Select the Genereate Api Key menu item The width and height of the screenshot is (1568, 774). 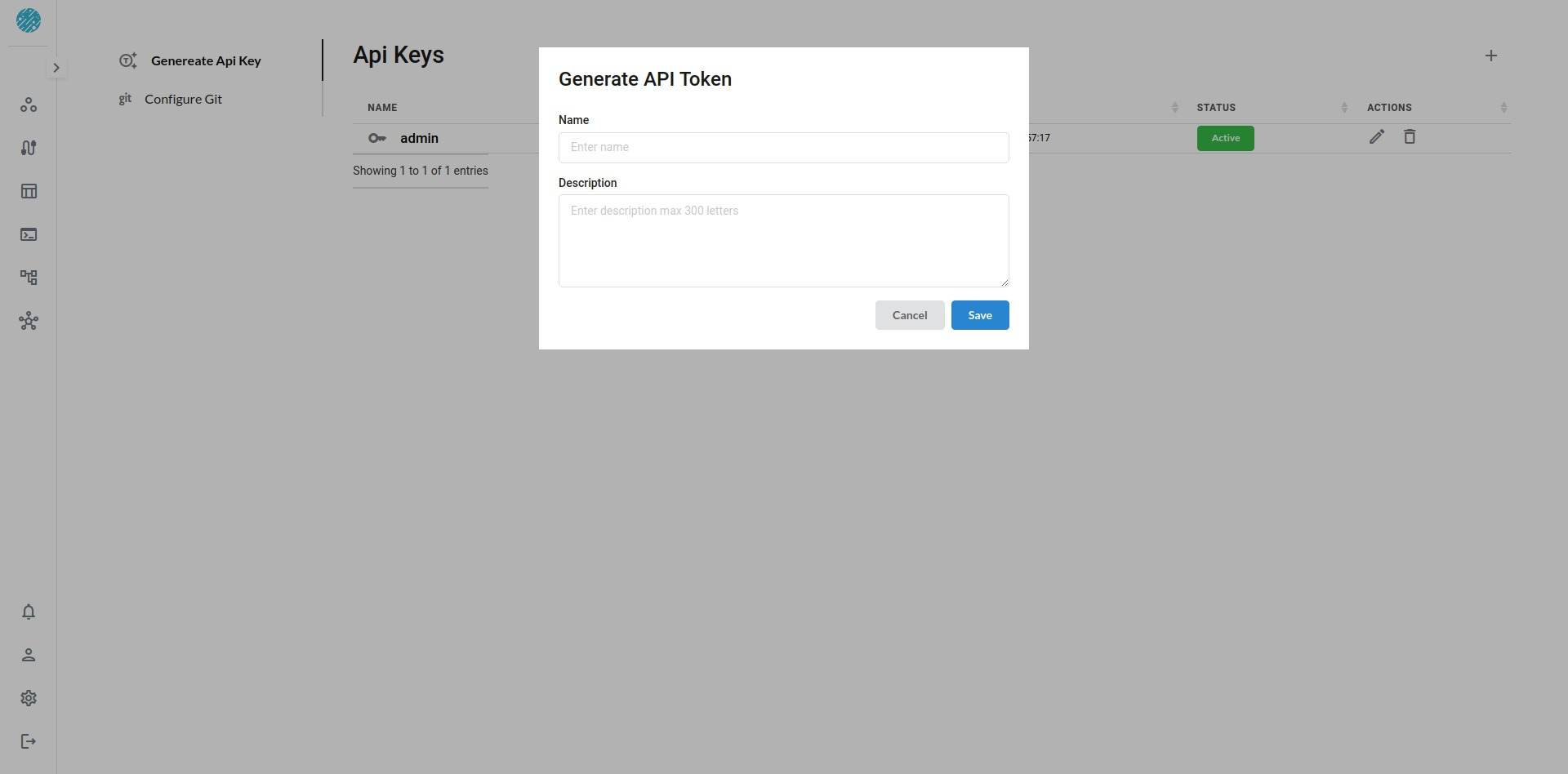pos(206,60)
